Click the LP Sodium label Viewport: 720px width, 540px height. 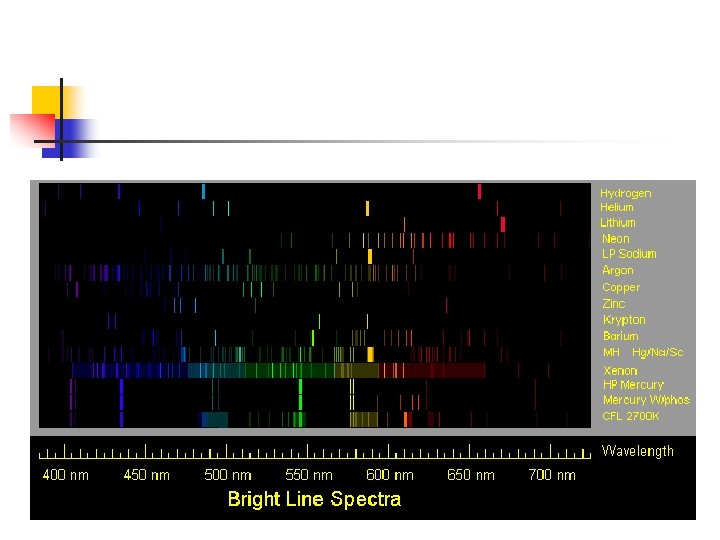(x=629, y=254)
